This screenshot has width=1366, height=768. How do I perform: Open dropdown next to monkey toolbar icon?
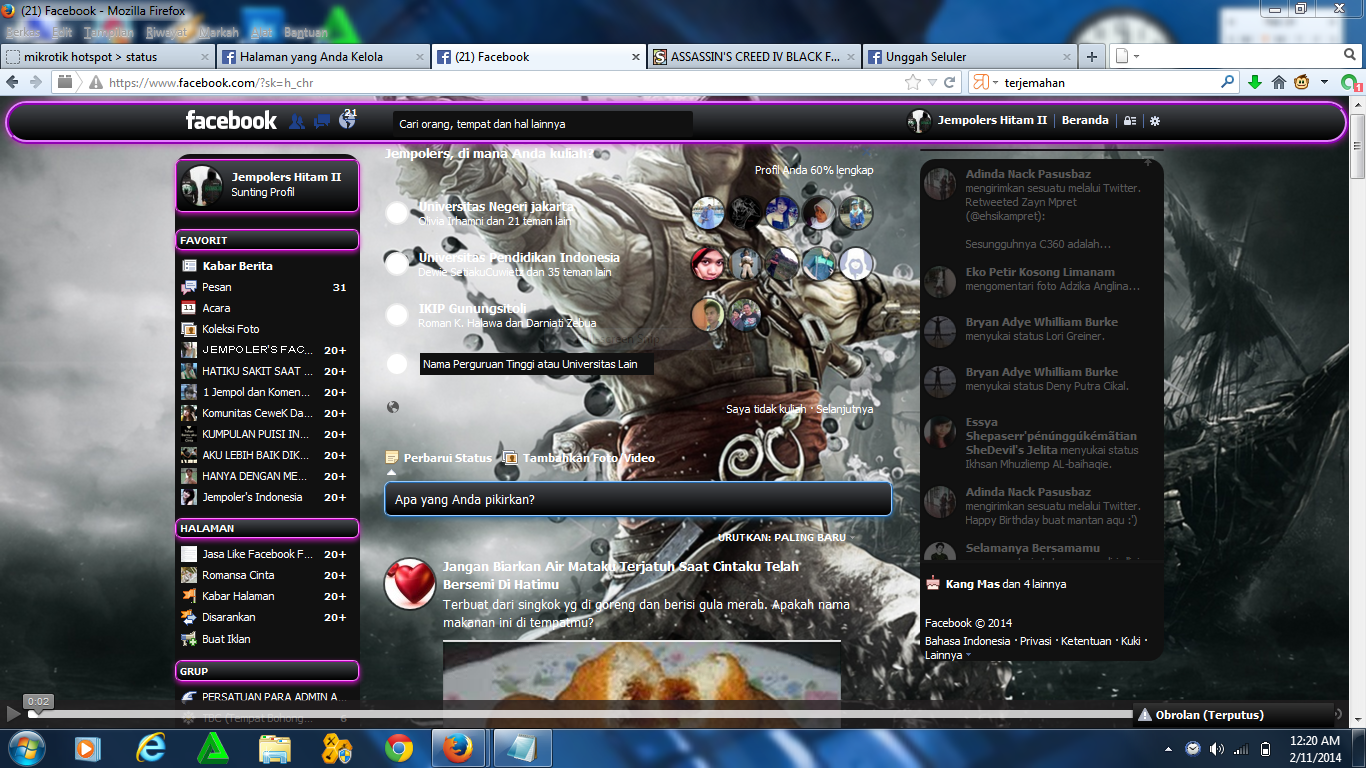[x=1324, y=83]
